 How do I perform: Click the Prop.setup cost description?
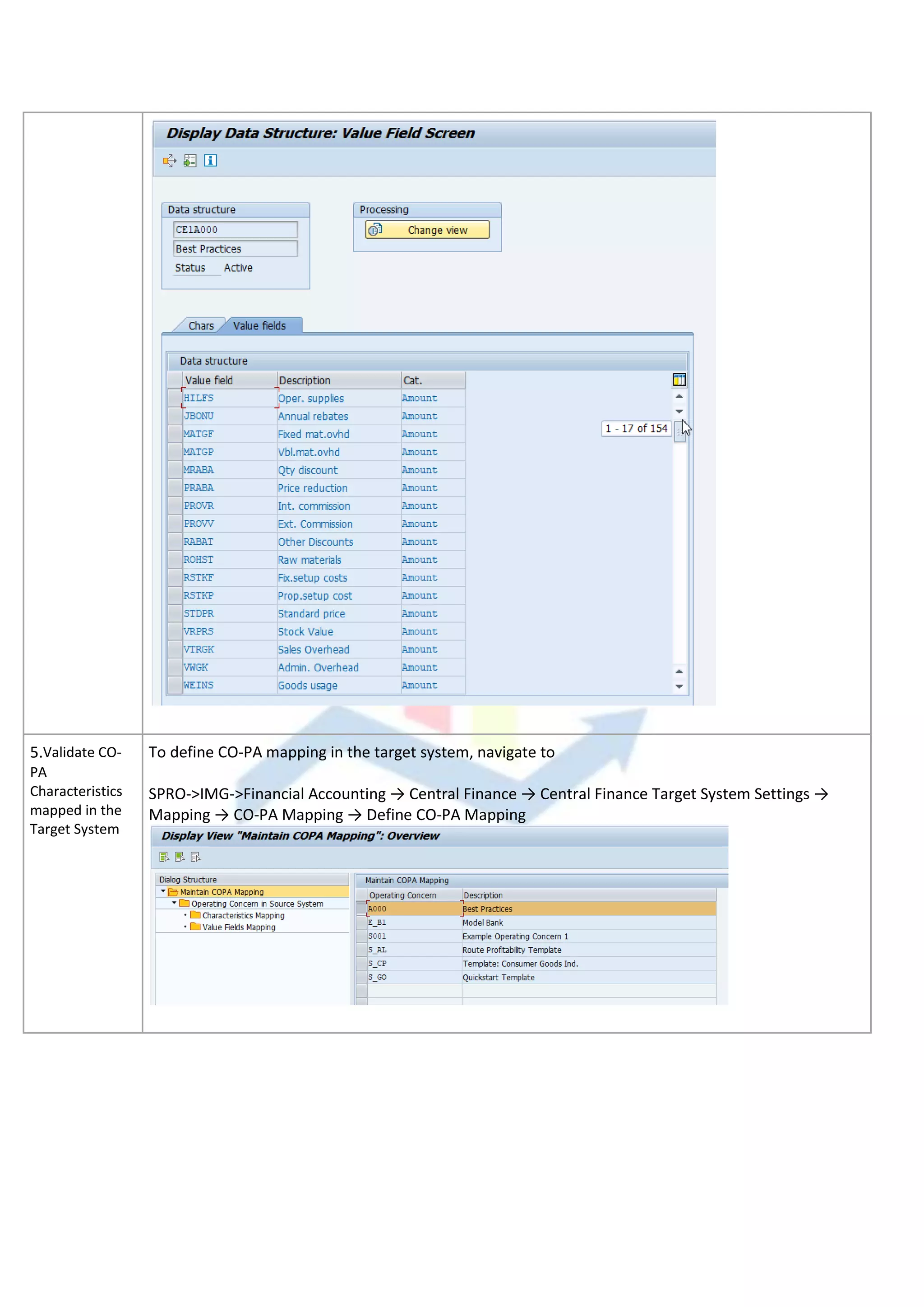point(315,596)
